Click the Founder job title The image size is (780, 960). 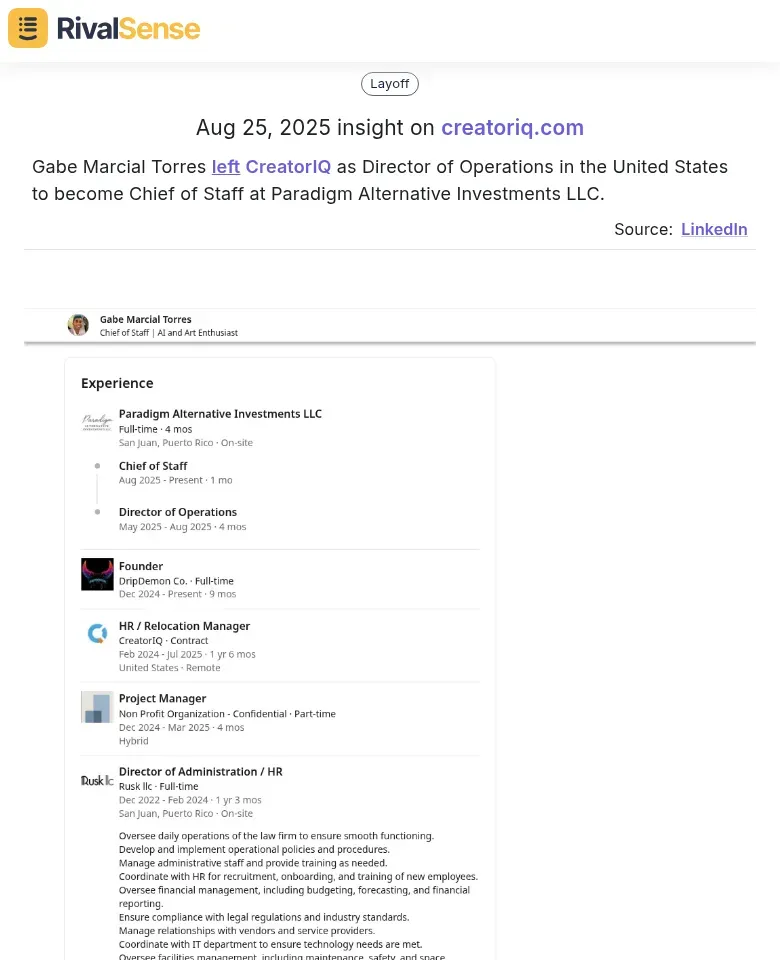tap(141, 566)
